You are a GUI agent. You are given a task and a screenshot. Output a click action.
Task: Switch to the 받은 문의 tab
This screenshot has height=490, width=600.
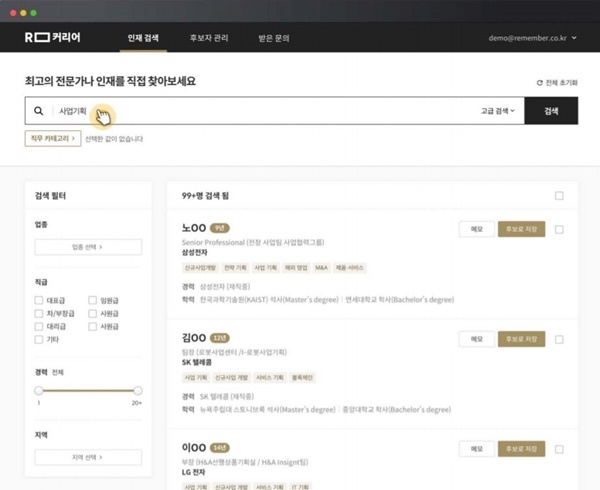pos(274,38)
